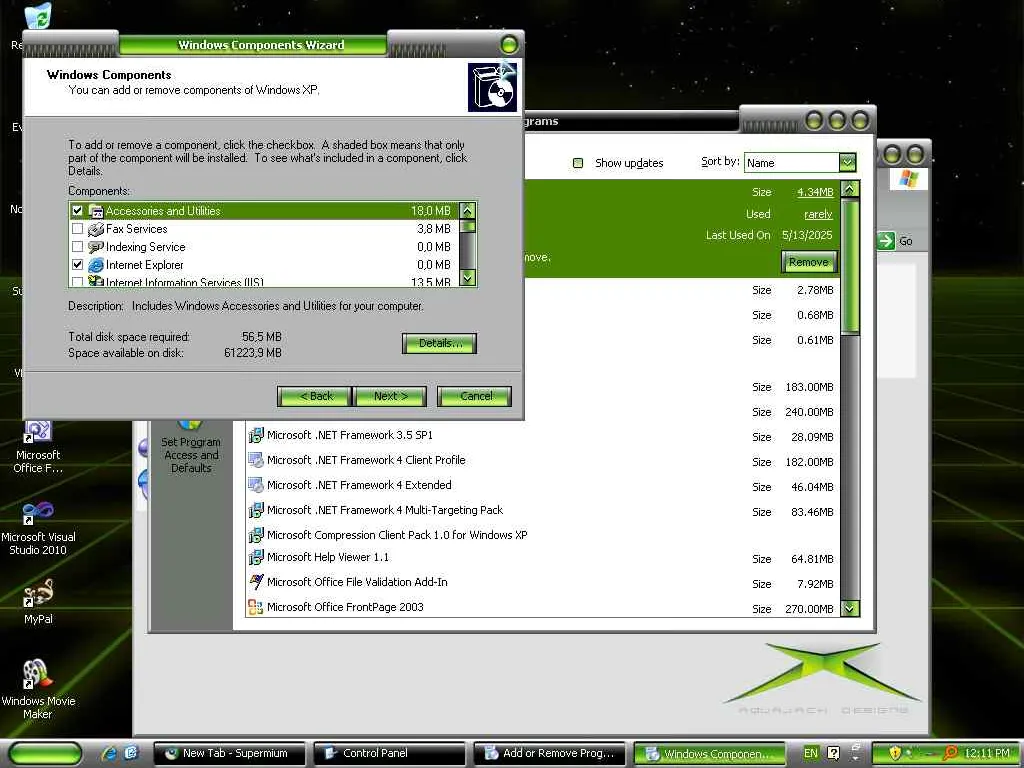The width and height of the screenshot is (1024, 768).
Task: Open the Start button on taskbar
Action: (x=45, y=754)
